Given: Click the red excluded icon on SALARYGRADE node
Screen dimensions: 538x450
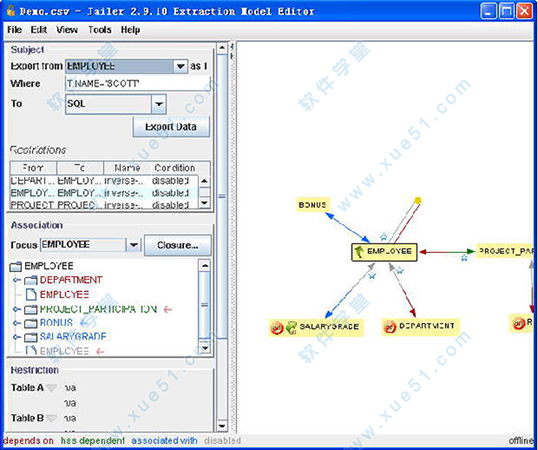Looking at the screenshot, I should 277,328.
